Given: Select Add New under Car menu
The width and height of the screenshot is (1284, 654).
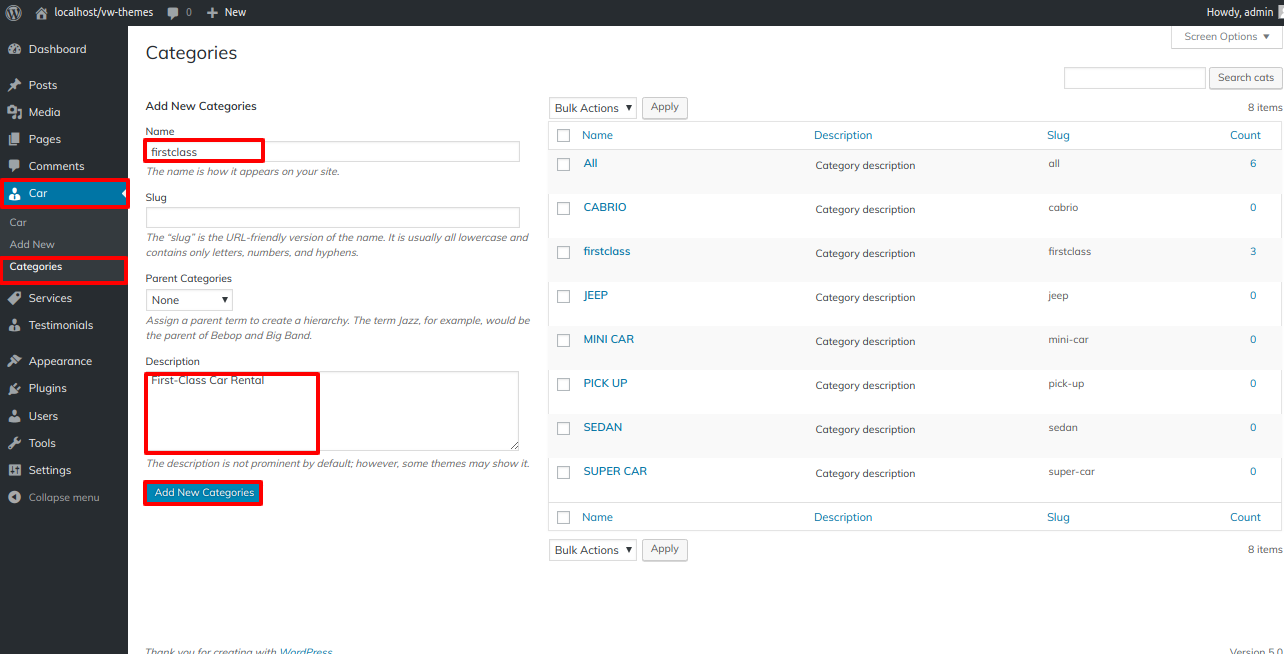Looking at the screenshot, I should click(32, 244).
